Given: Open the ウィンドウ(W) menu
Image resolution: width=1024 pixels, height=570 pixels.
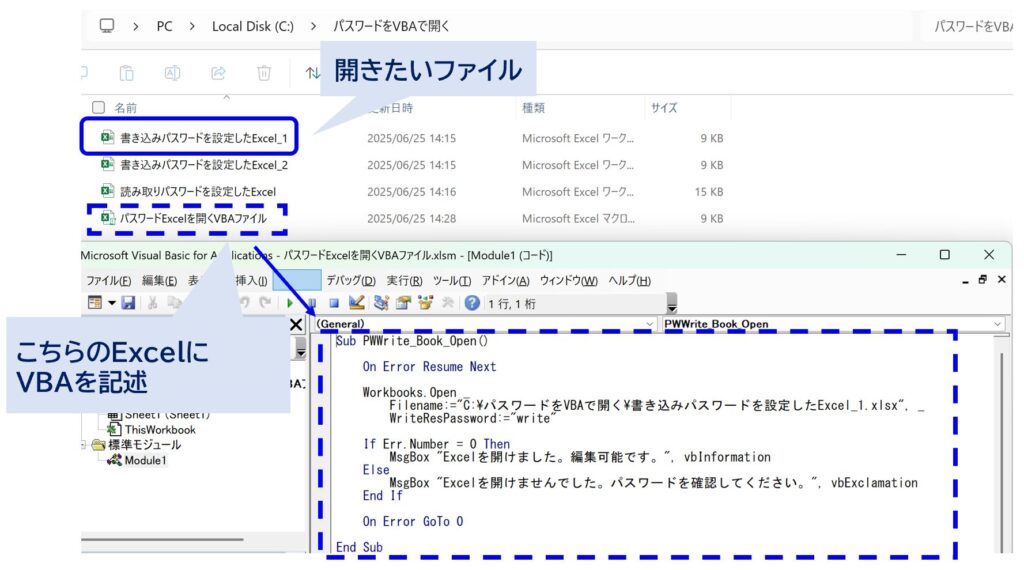Looking at the screenshot, I should (568, 281).
